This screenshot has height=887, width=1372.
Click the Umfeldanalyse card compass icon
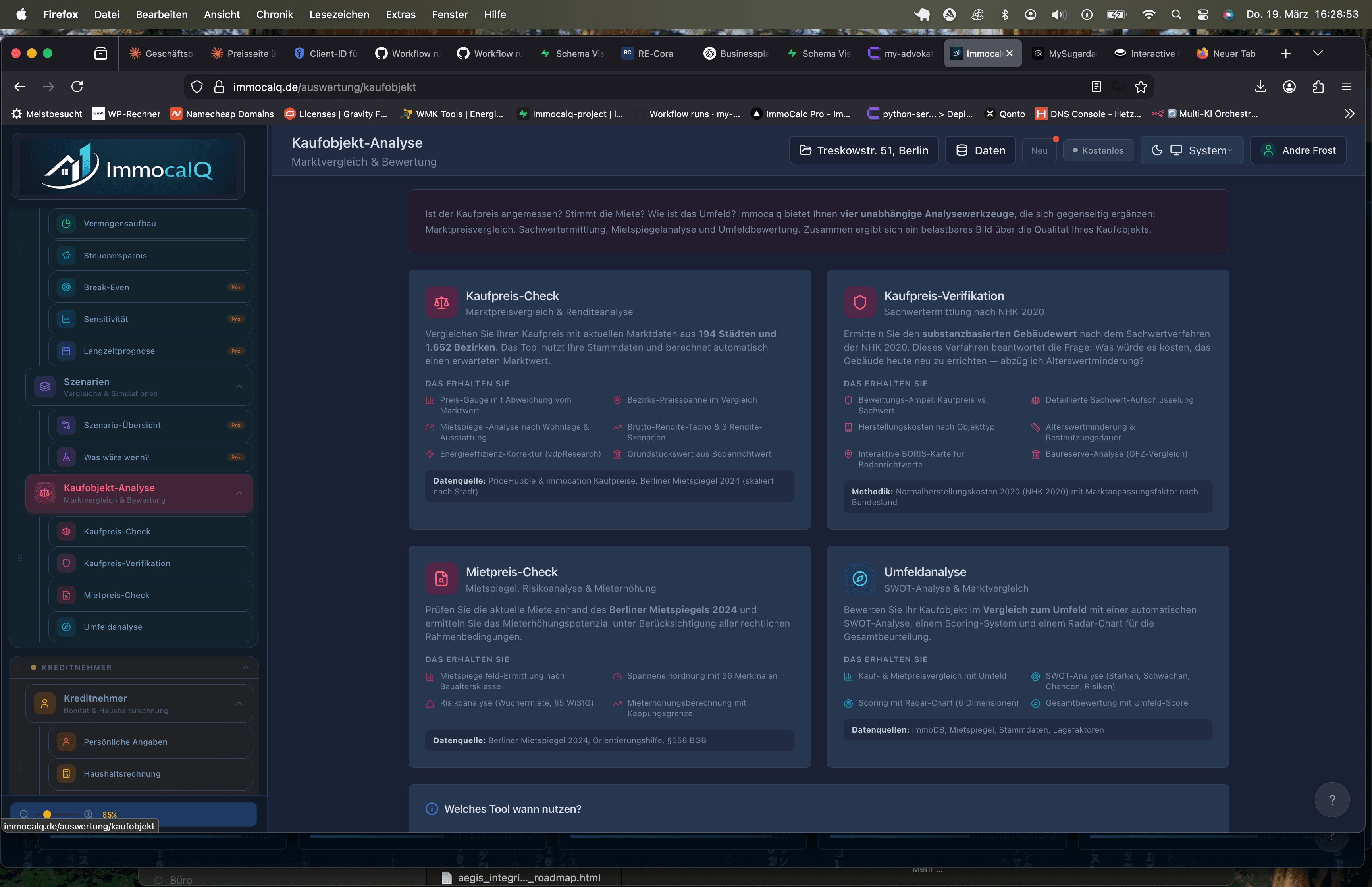click(860, 578)
